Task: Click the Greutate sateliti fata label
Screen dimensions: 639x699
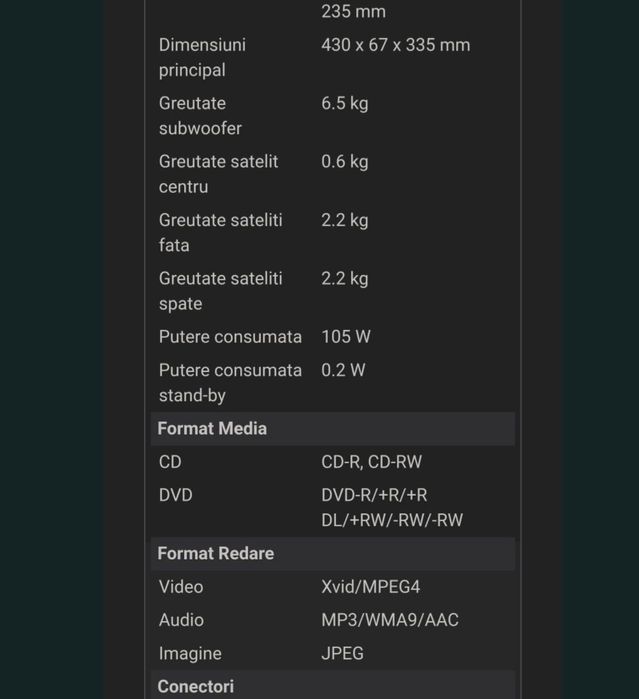Action: tap(220, 232)
